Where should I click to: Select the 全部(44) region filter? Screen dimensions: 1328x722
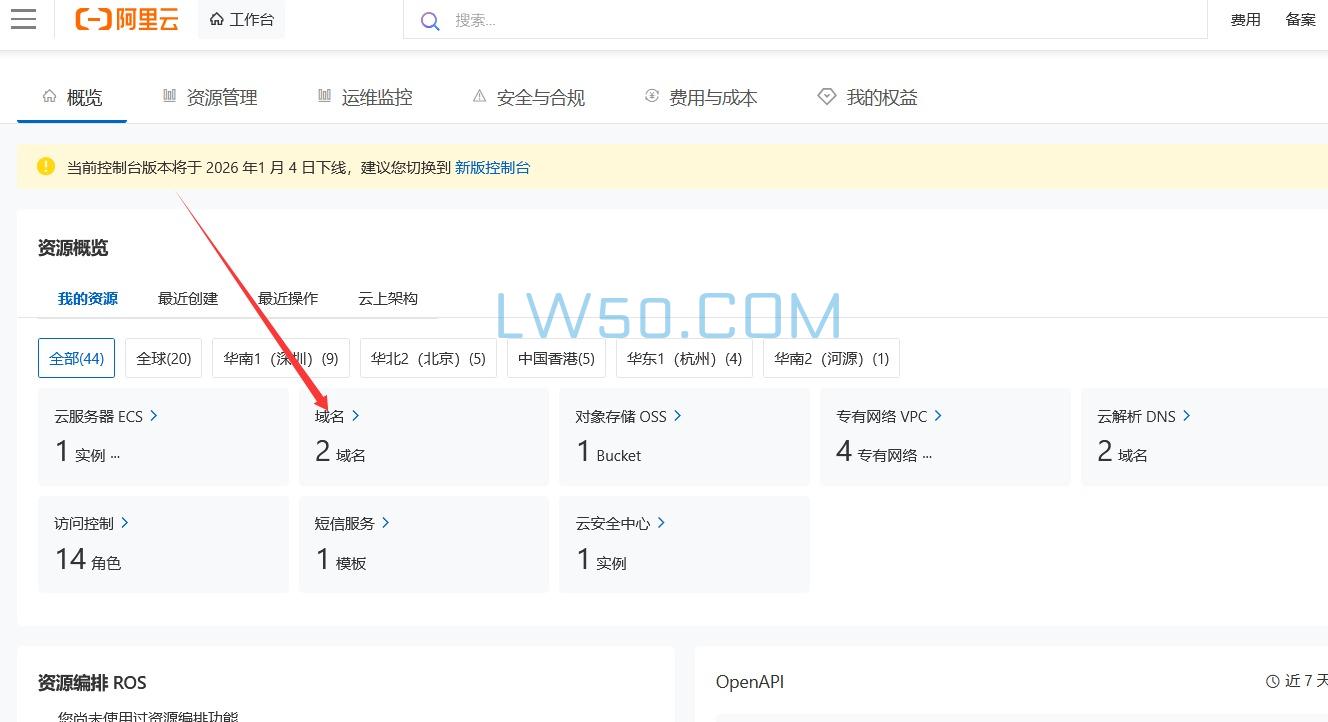(x=76, y=357)
